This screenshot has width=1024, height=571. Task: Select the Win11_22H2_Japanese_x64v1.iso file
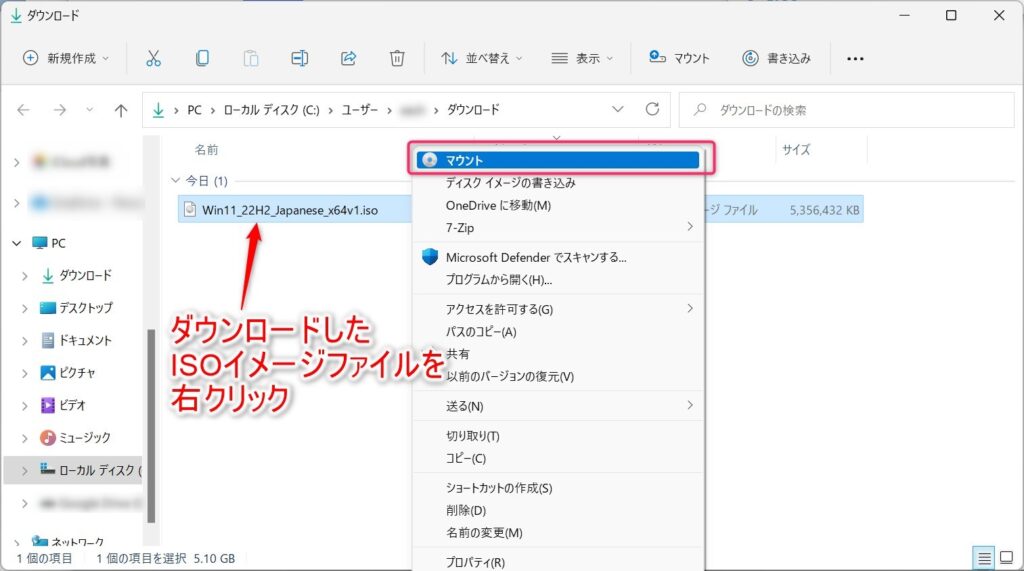coord(290,210)
